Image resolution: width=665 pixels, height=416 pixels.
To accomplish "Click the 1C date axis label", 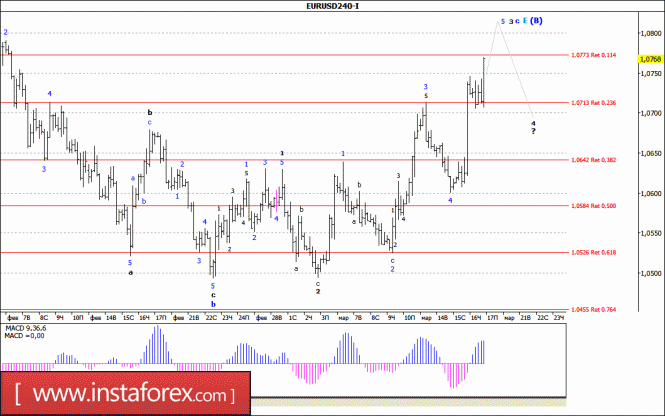I will 293,318.
